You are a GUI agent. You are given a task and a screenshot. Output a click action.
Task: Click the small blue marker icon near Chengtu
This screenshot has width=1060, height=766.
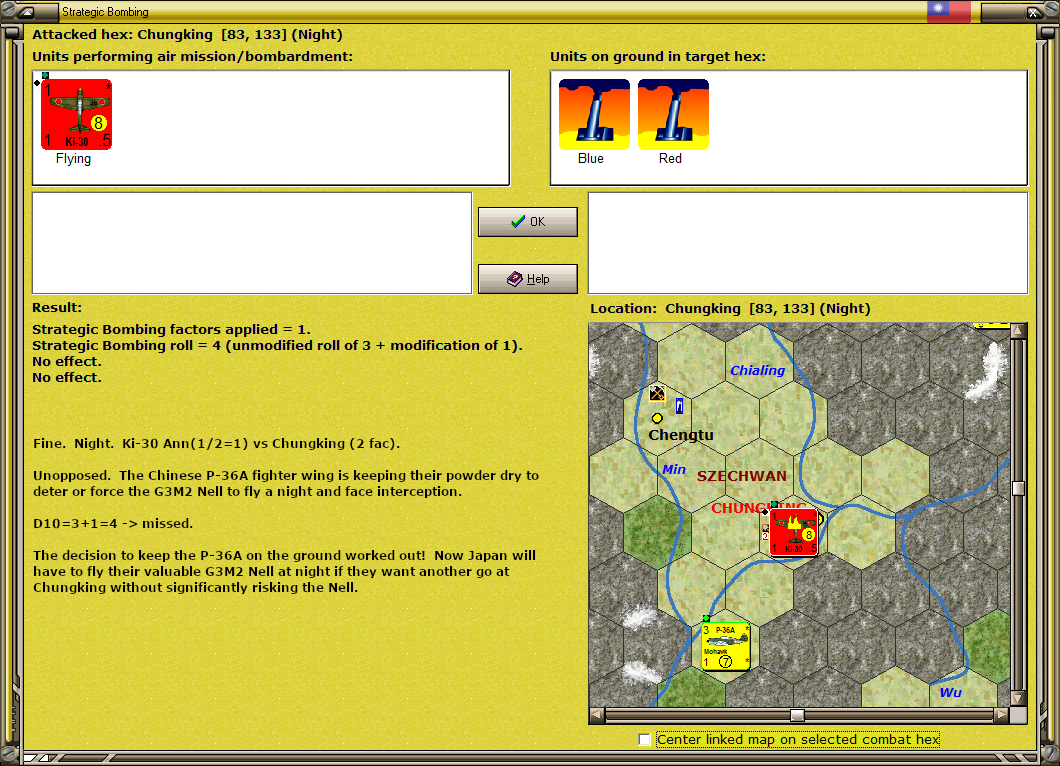coord(679,406)
